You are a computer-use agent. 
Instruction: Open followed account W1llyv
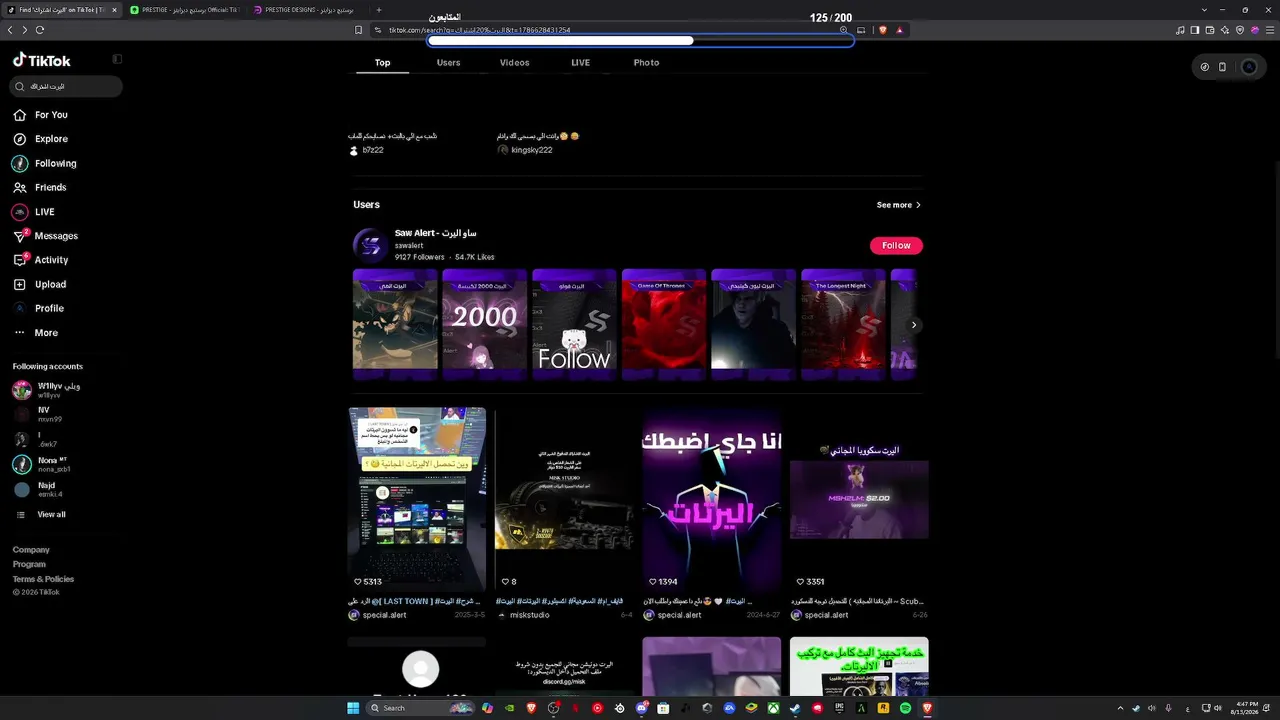[x=47, y=390]
